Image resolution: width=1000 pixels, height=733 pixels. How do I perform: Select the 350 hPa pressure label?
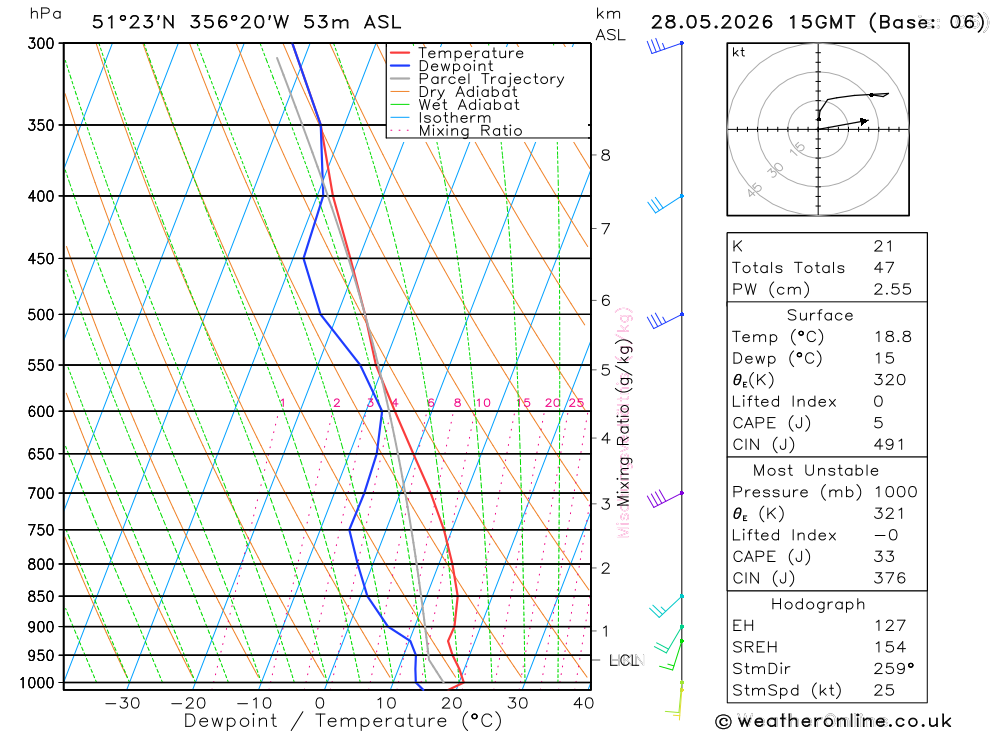[41, 126]
